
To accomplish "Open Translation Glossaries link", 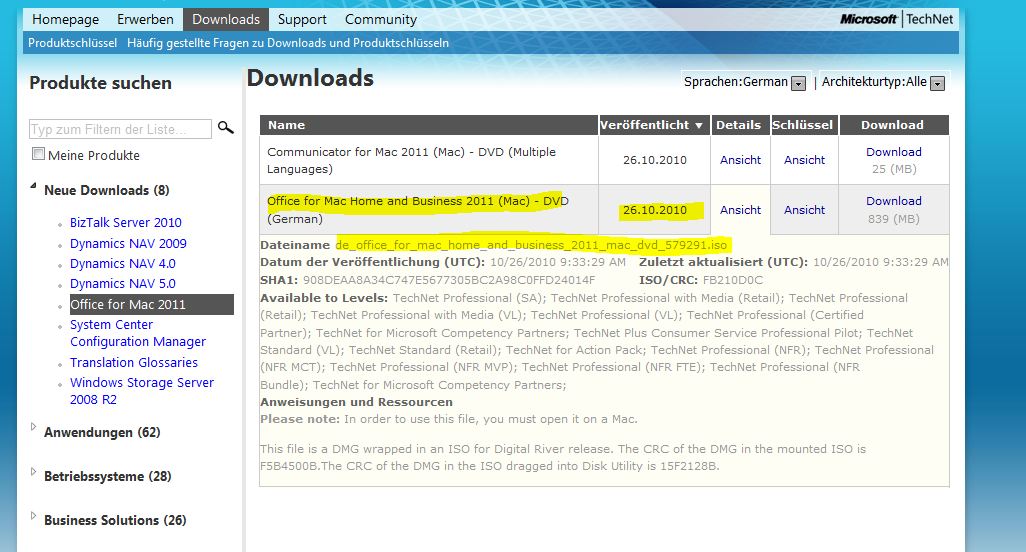I will point(133,362).
